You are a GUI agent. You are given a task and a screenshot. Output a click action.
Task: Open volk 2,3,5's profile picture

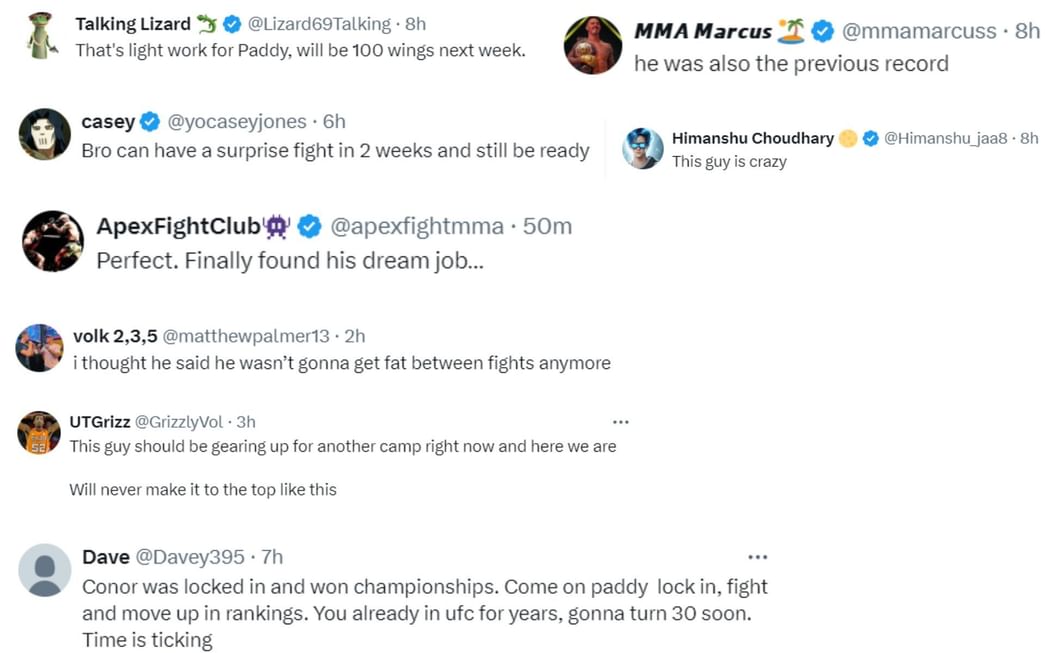(38, 347)
